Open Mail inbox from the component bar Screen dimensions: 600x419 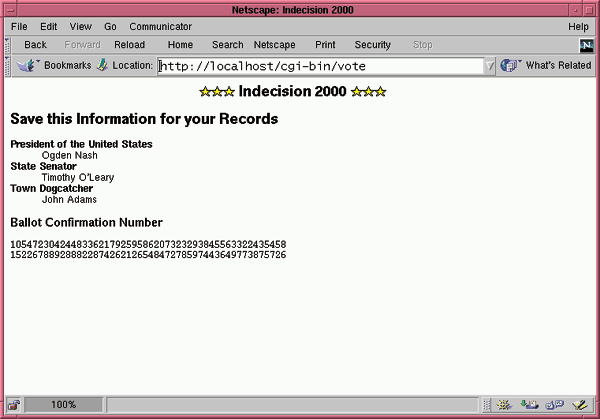coord(528,405)
